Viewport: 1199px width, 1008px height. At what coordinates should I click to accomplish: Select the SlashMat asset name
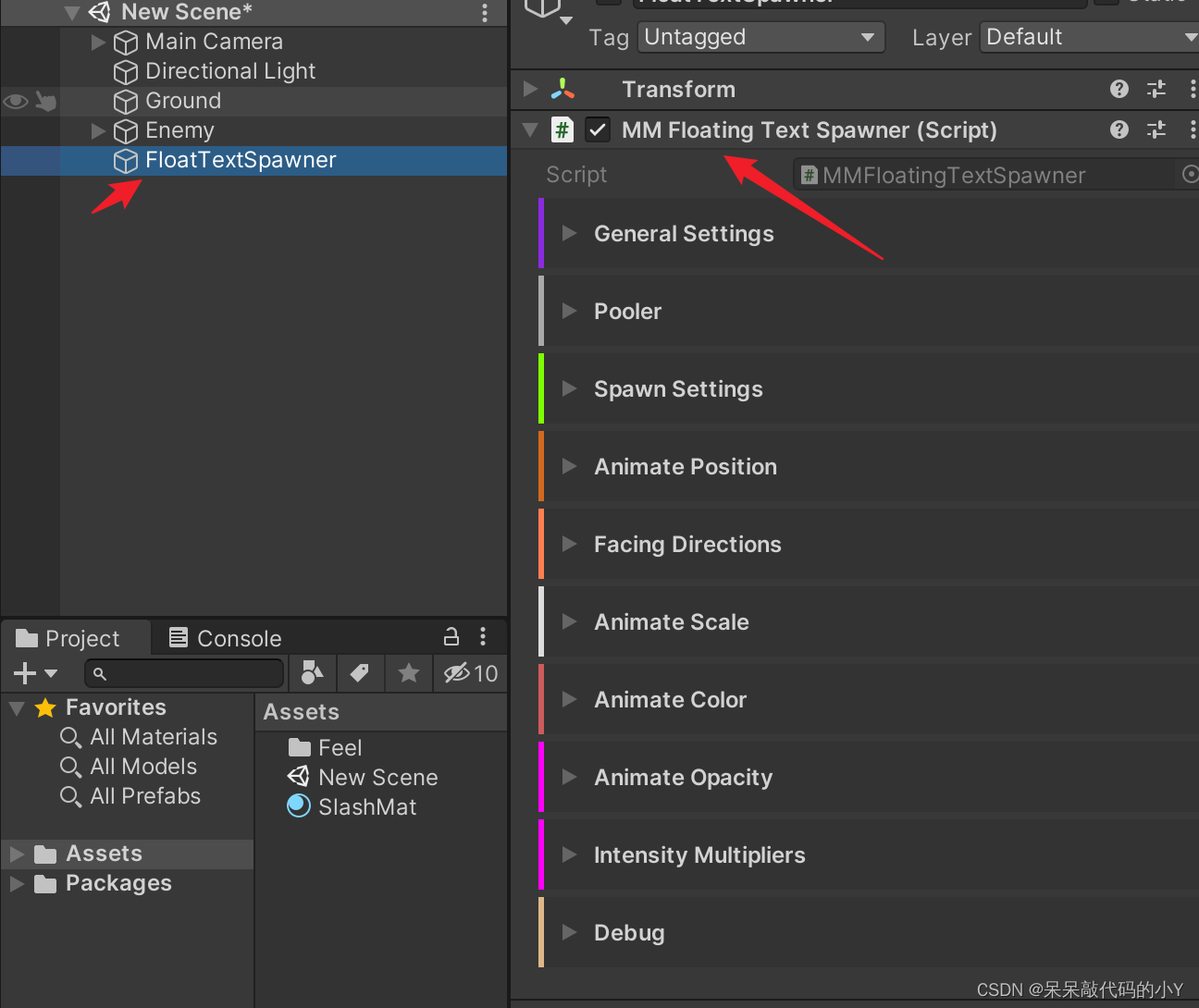coord(367,807)
